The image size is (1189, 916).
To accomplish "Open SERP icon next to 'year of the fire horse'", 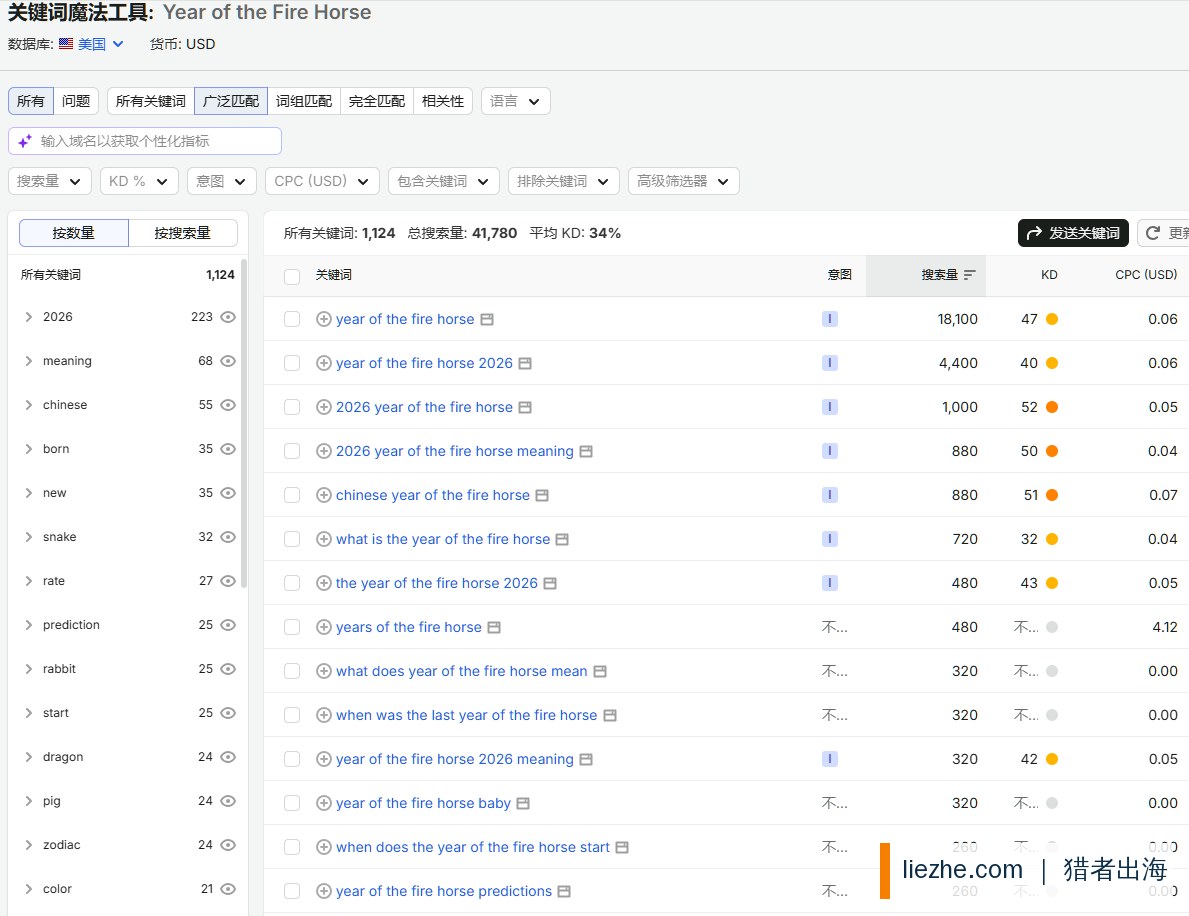I will pos(488,320).
